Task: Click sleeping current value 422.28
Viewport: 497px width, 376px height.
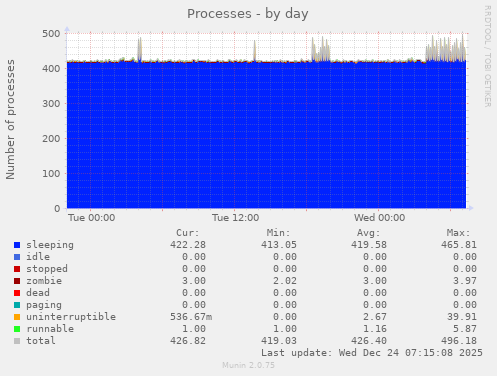Action: tap(188, 245)
